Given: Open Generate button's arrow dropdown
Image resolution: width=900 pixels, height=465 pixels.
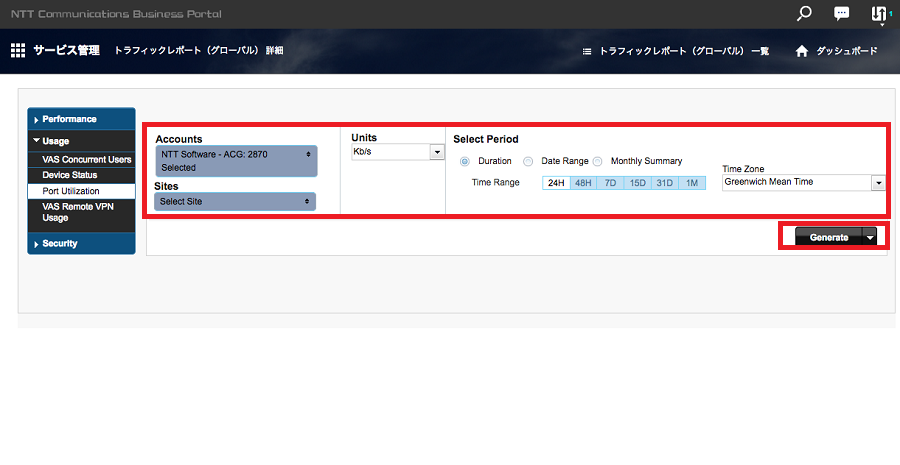Looking at the screenshot, I should (870, 237).
